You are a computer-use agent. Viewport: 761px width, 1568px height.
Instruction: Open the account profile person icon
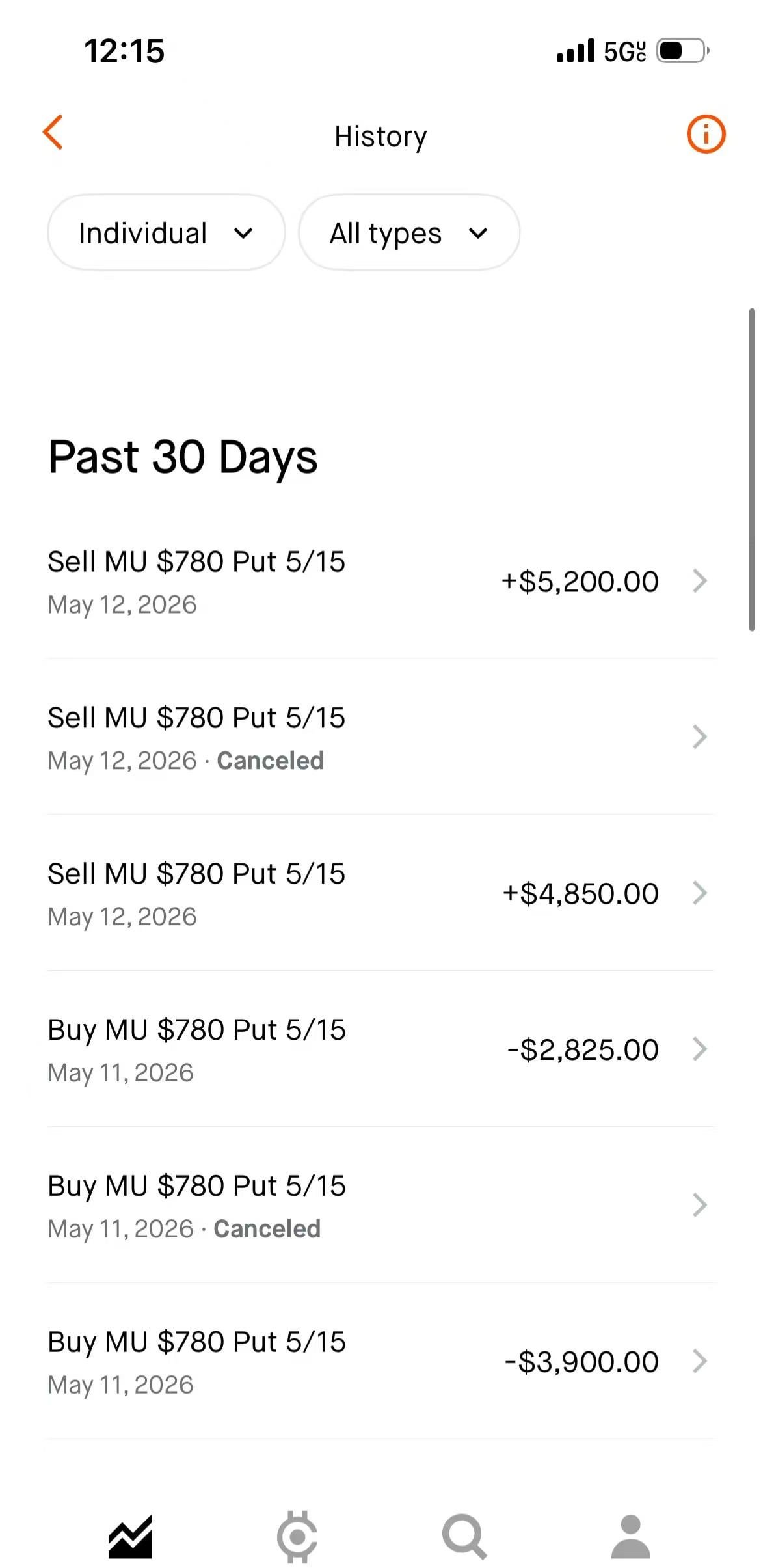631,1537
